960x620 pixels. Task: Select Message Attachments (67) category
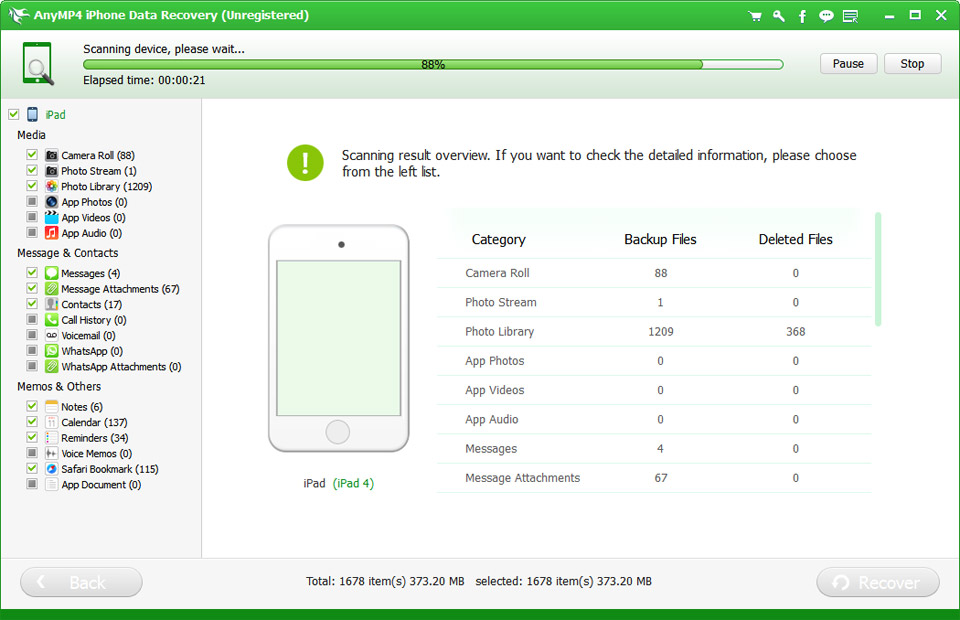119,289
